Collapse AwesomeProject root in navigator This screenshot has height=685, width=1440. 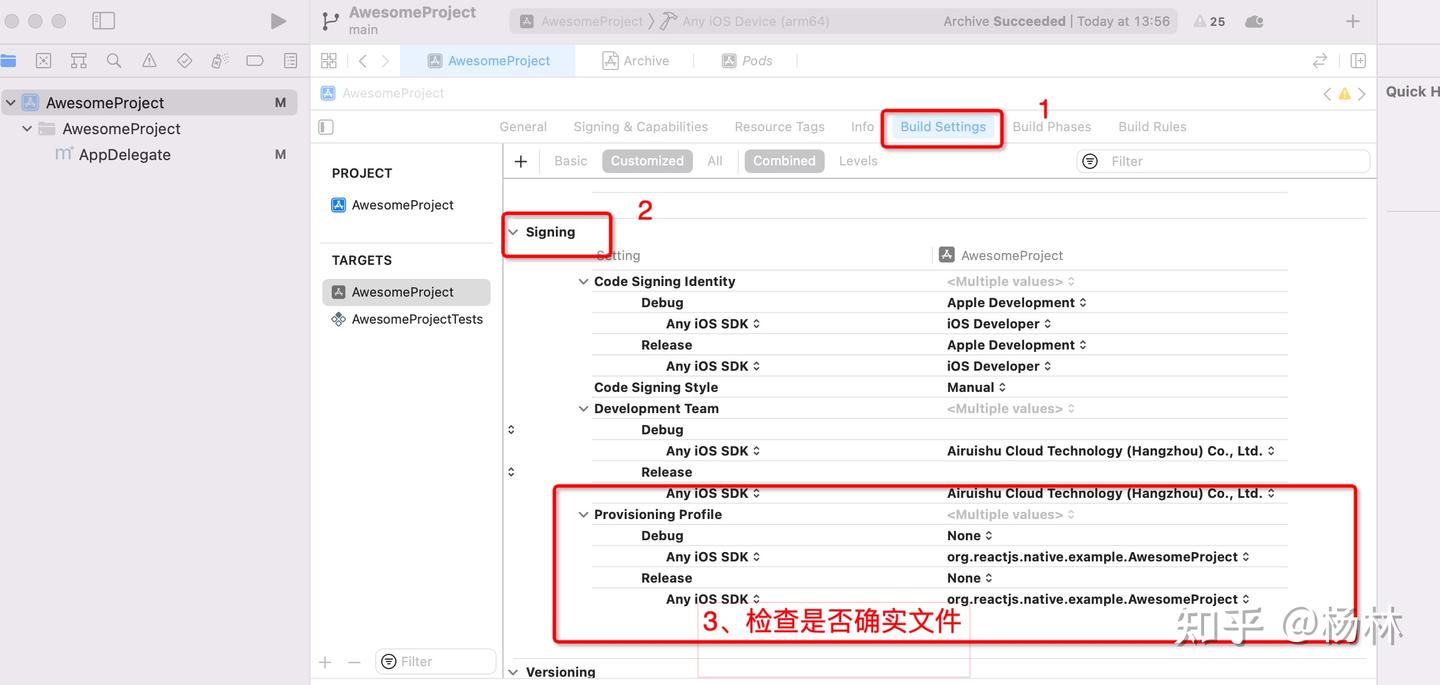11,103
